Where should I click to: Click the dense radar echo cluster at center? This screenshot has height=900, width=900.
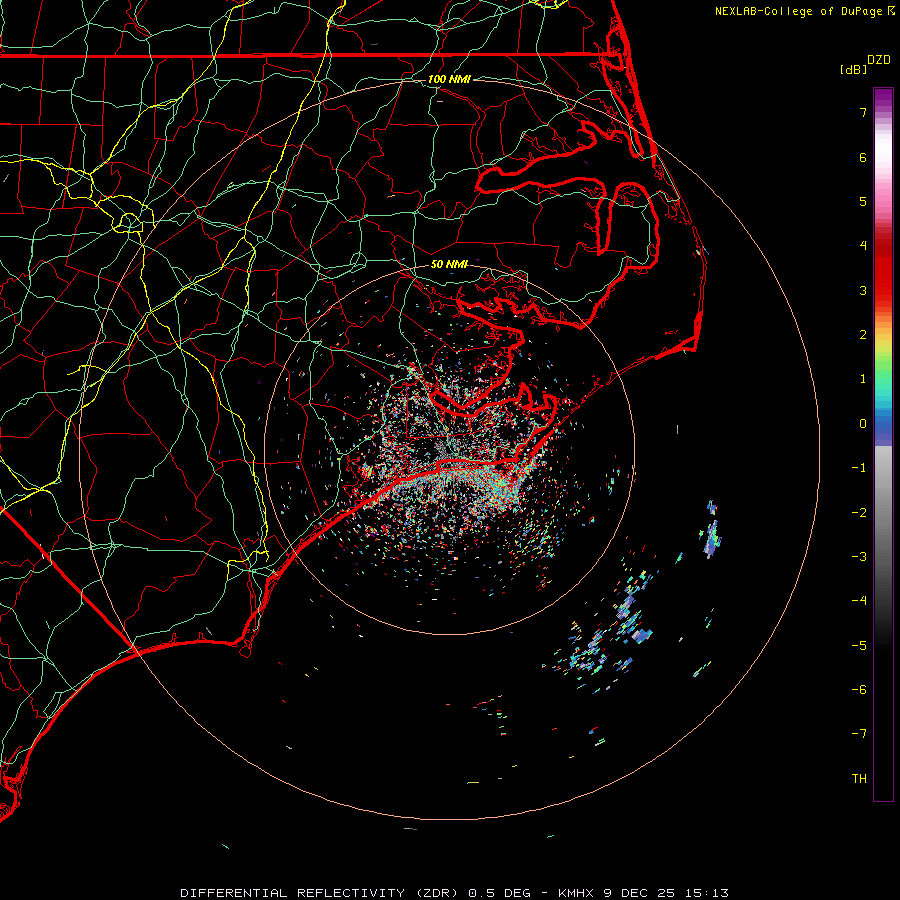click(x=453, y=459)
